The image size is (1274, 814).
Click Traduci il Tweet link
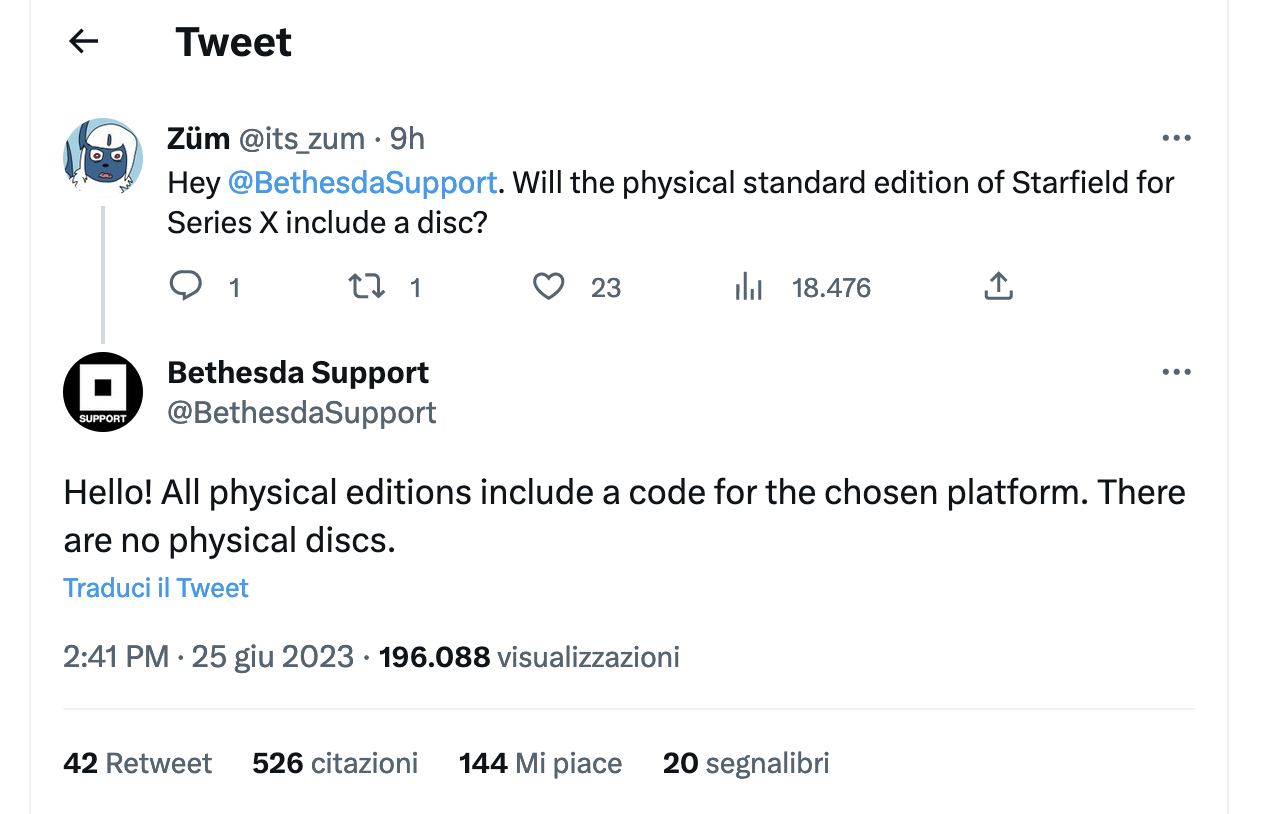(x=156, y=587)
